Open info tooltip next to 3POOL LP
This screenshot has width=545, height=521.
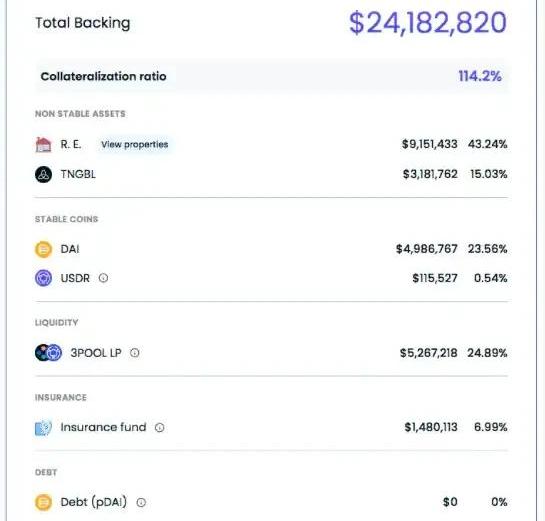(x=135, y=353)
